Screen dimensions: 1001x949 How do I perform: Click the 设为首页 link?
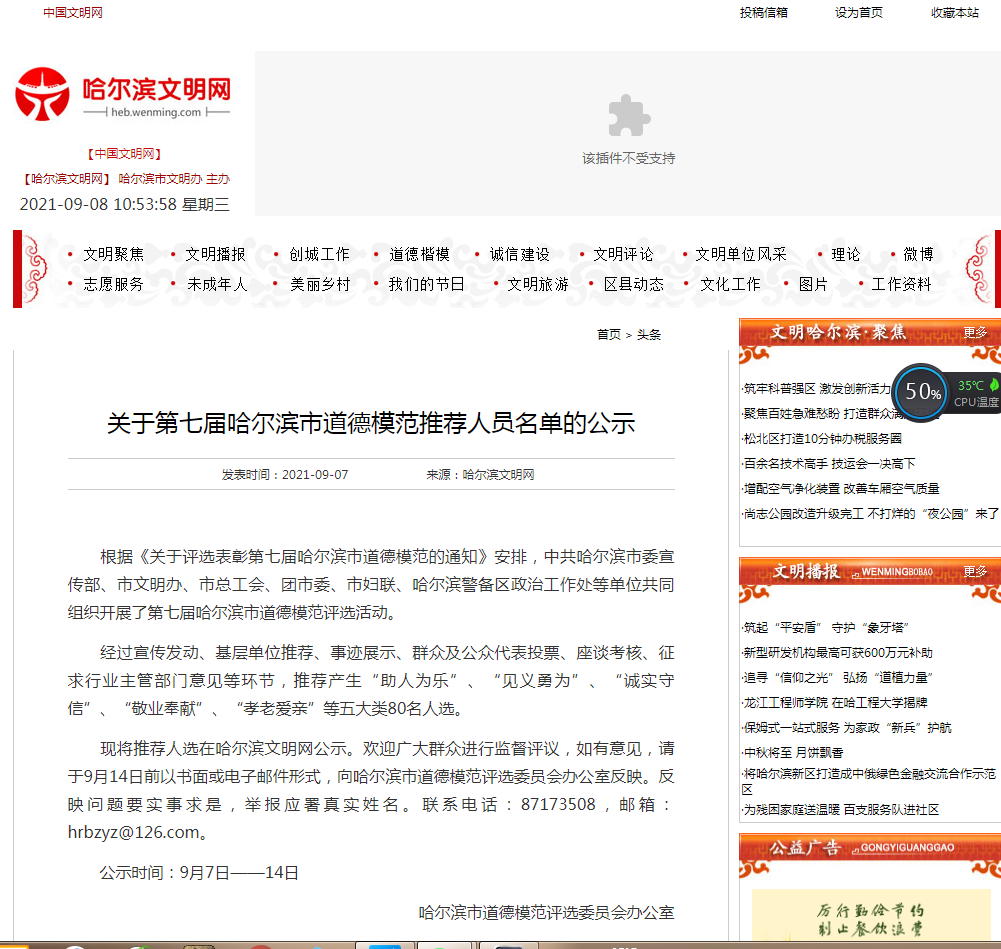[859, 13]
